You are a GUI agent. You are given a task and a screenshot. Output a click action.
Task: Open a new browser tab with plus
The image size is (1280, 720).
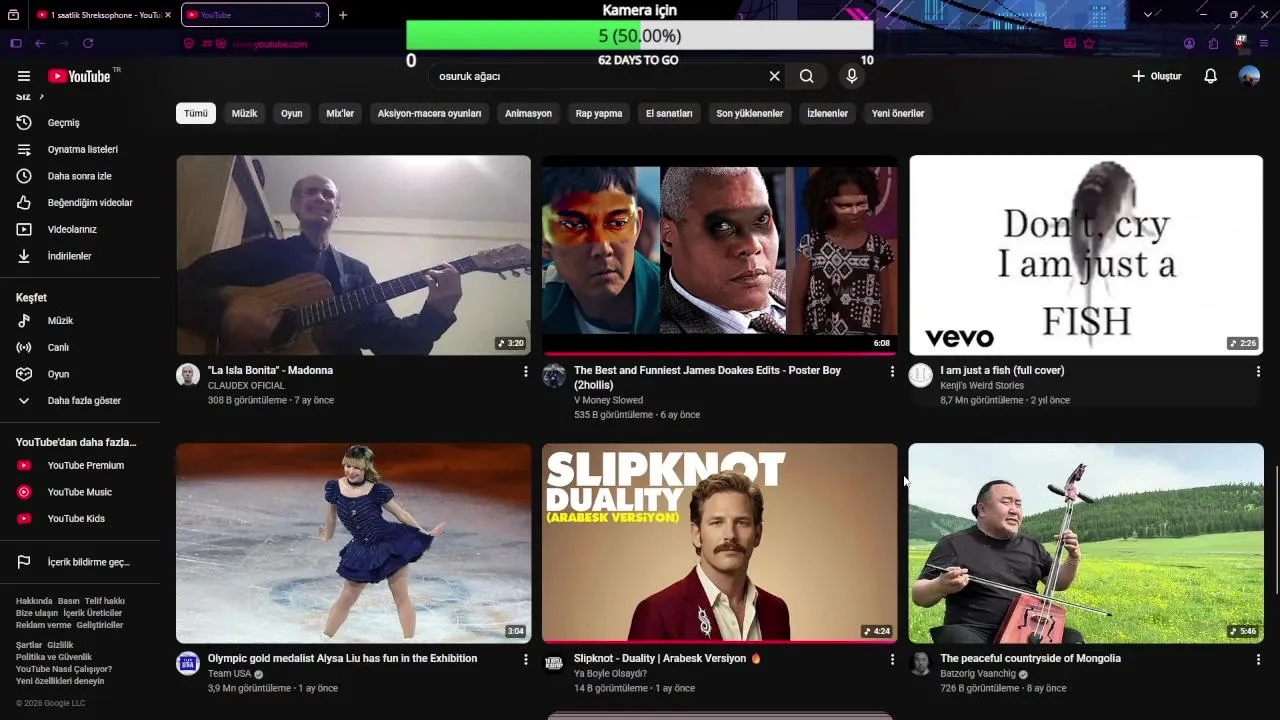click(x=343, y=15)
